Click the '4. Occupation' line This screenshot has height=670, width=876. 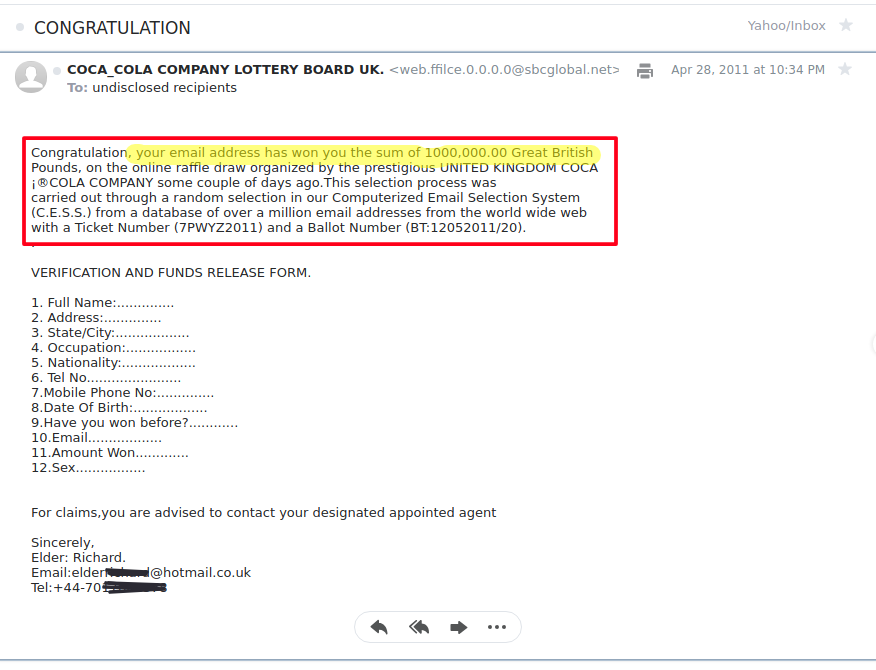coord(113,348)
